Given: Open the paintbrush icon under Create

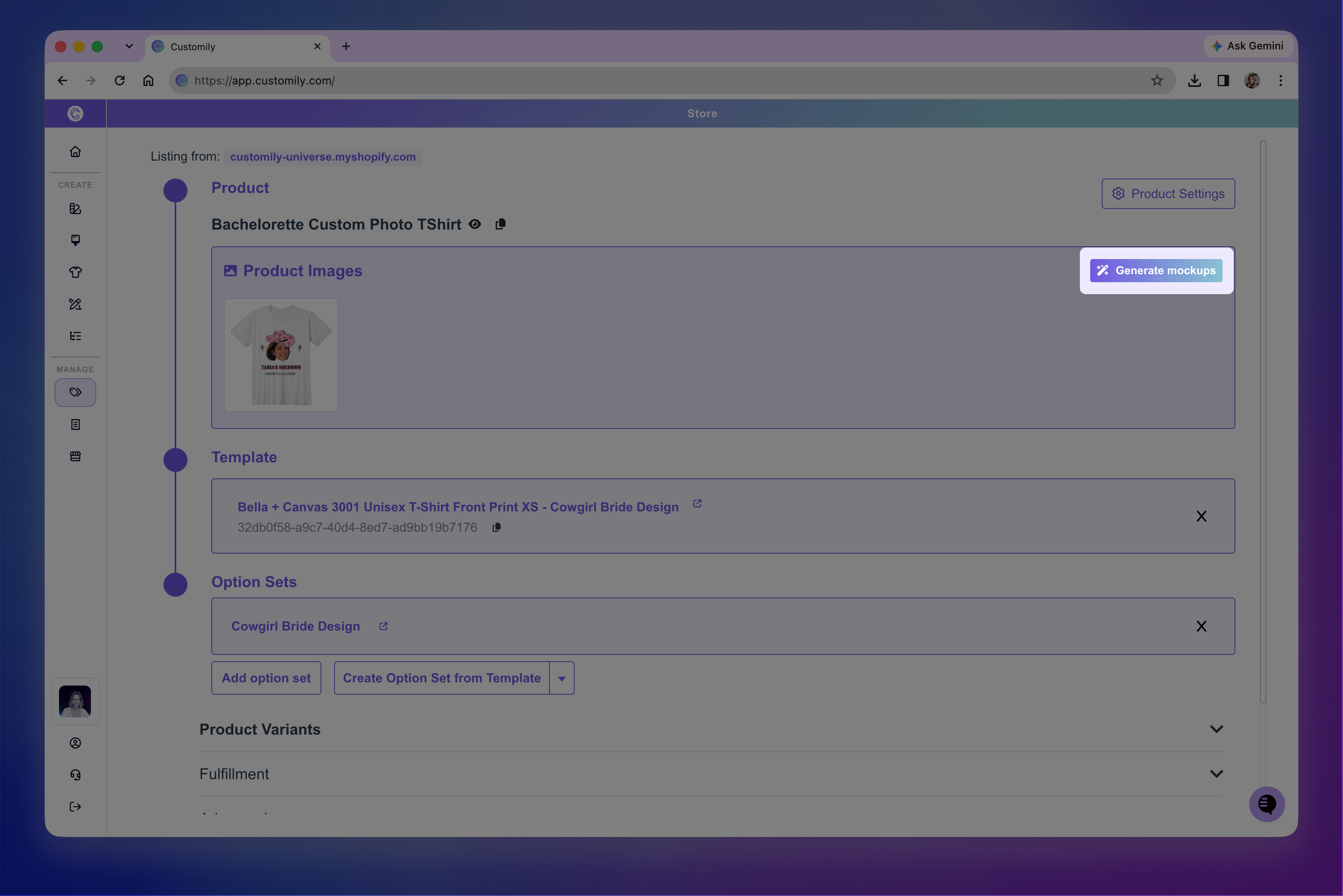Looking at the screenshot, I should click(x=75, y=240).
